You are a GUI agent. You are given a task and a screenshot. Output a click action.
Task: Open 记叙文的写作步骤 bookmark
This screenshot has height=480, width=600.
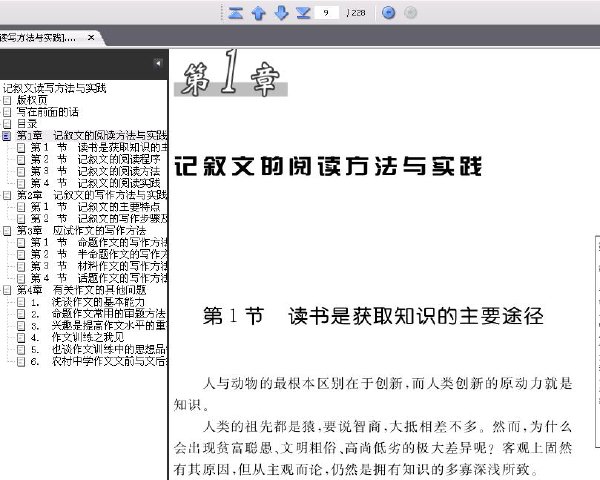99,219
